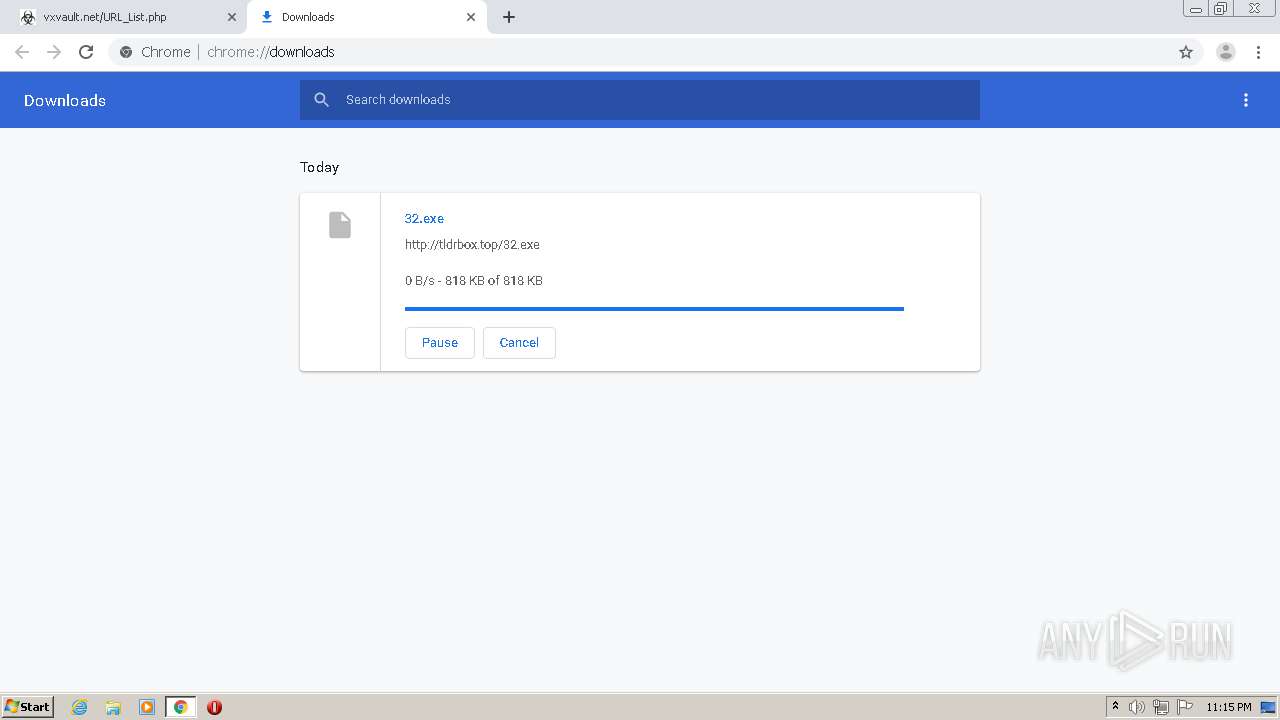
Task: Click the Chrome site info icon
Action: click(x=126, y=52)
